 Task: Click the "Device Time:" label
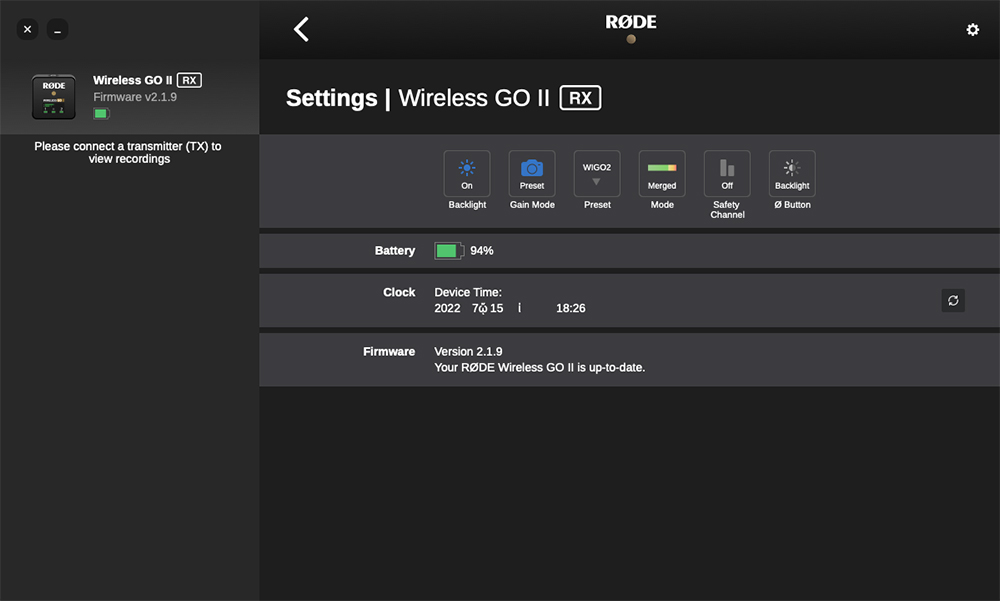point(468,292)
